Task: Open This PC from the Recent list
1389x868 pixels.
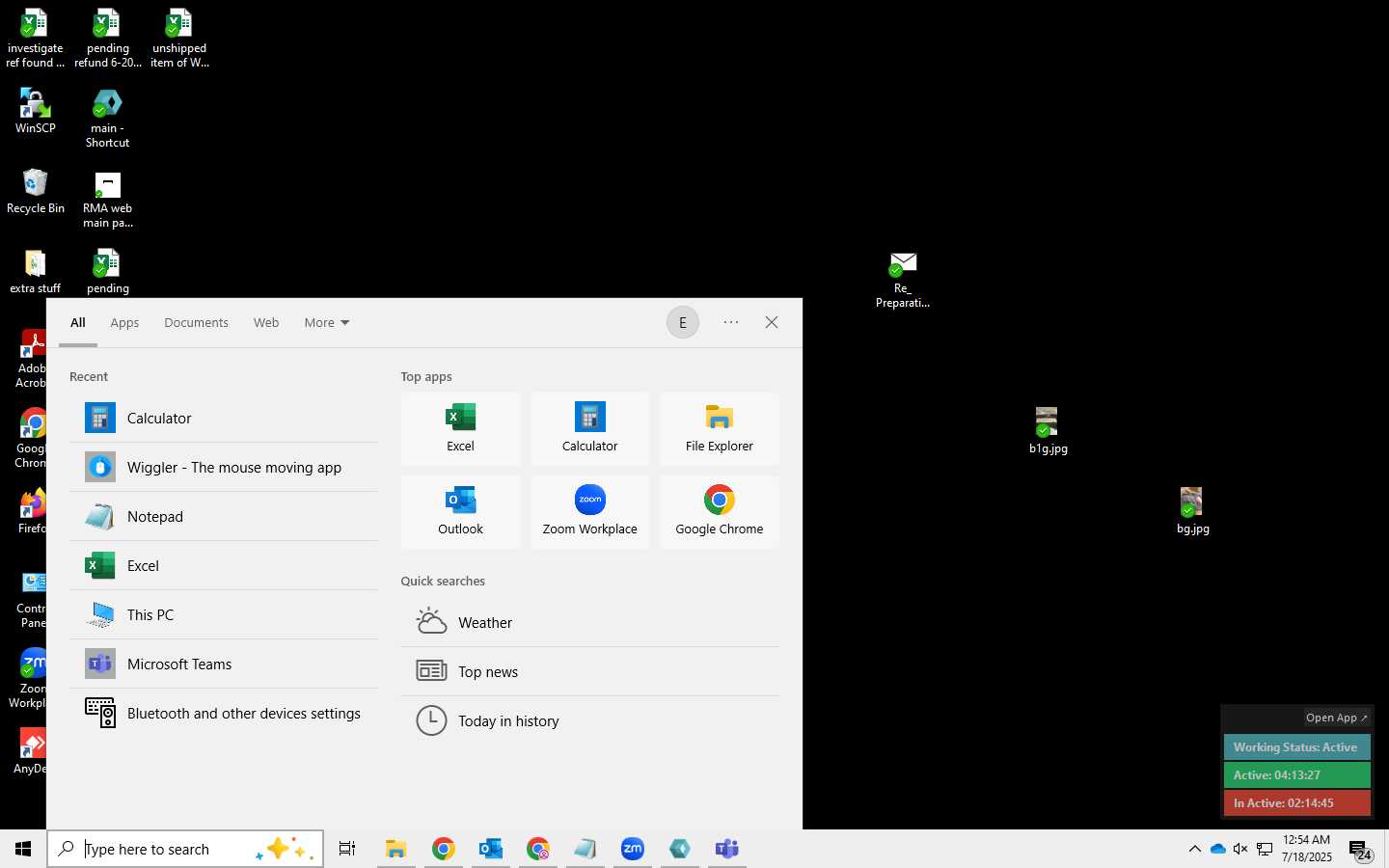Action: 223,615
